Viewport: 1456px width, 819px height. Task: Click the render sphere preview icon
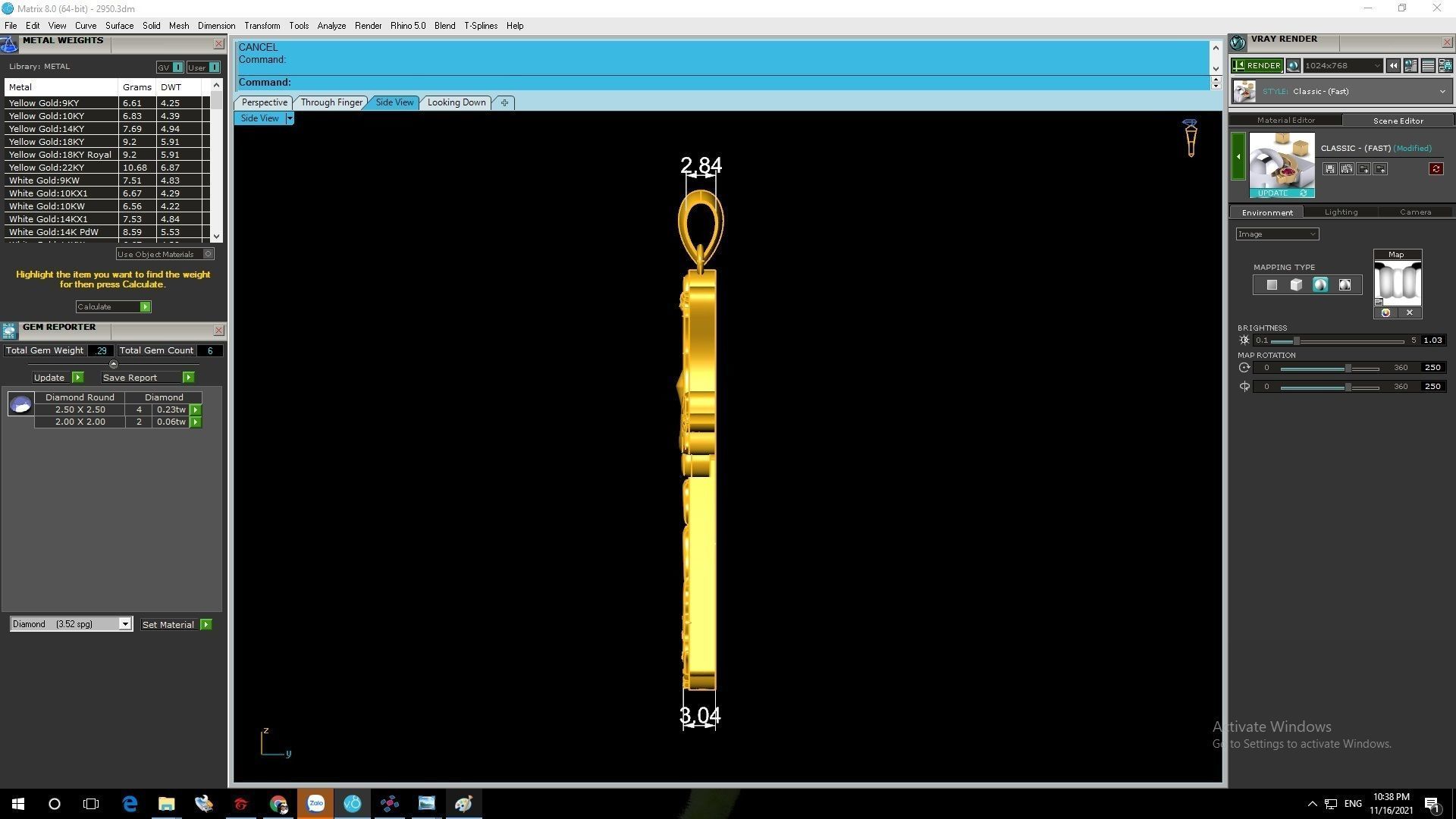point(1293,66)
